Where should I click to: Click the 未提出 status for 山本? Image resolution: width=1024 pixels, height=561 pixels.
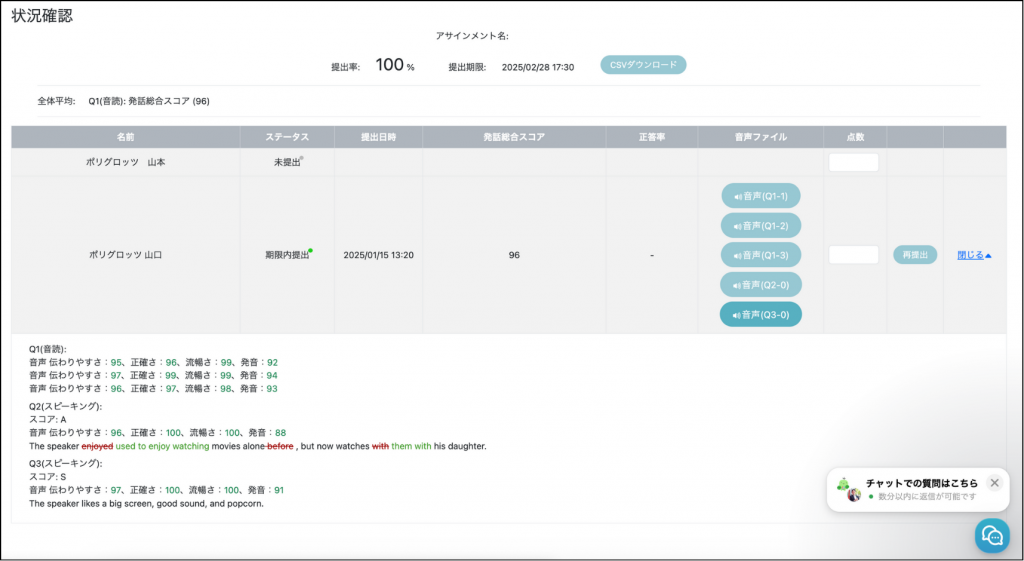(286, 162)
